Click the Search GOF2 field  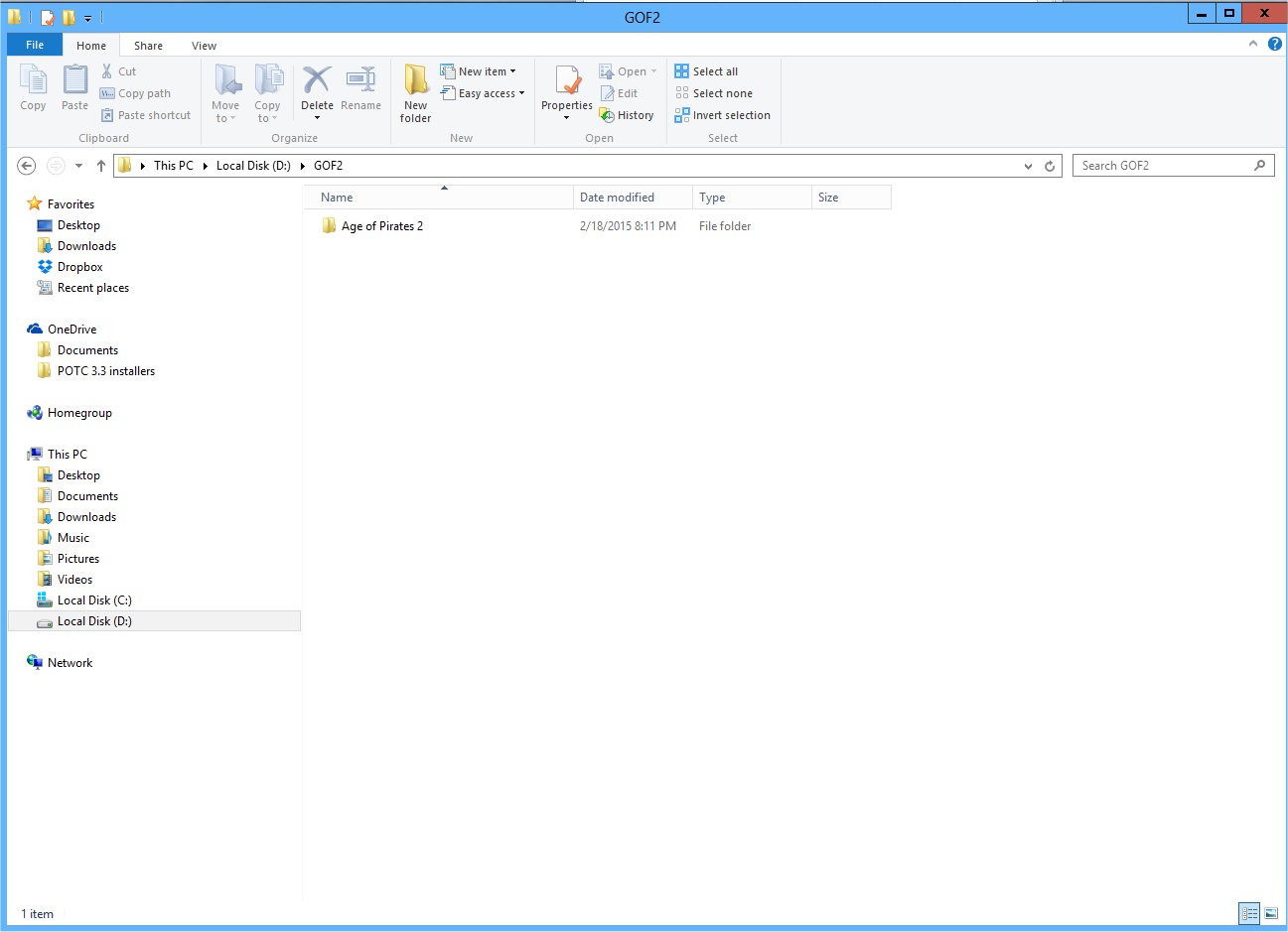pyautogui.click(x=1162, y=166)
